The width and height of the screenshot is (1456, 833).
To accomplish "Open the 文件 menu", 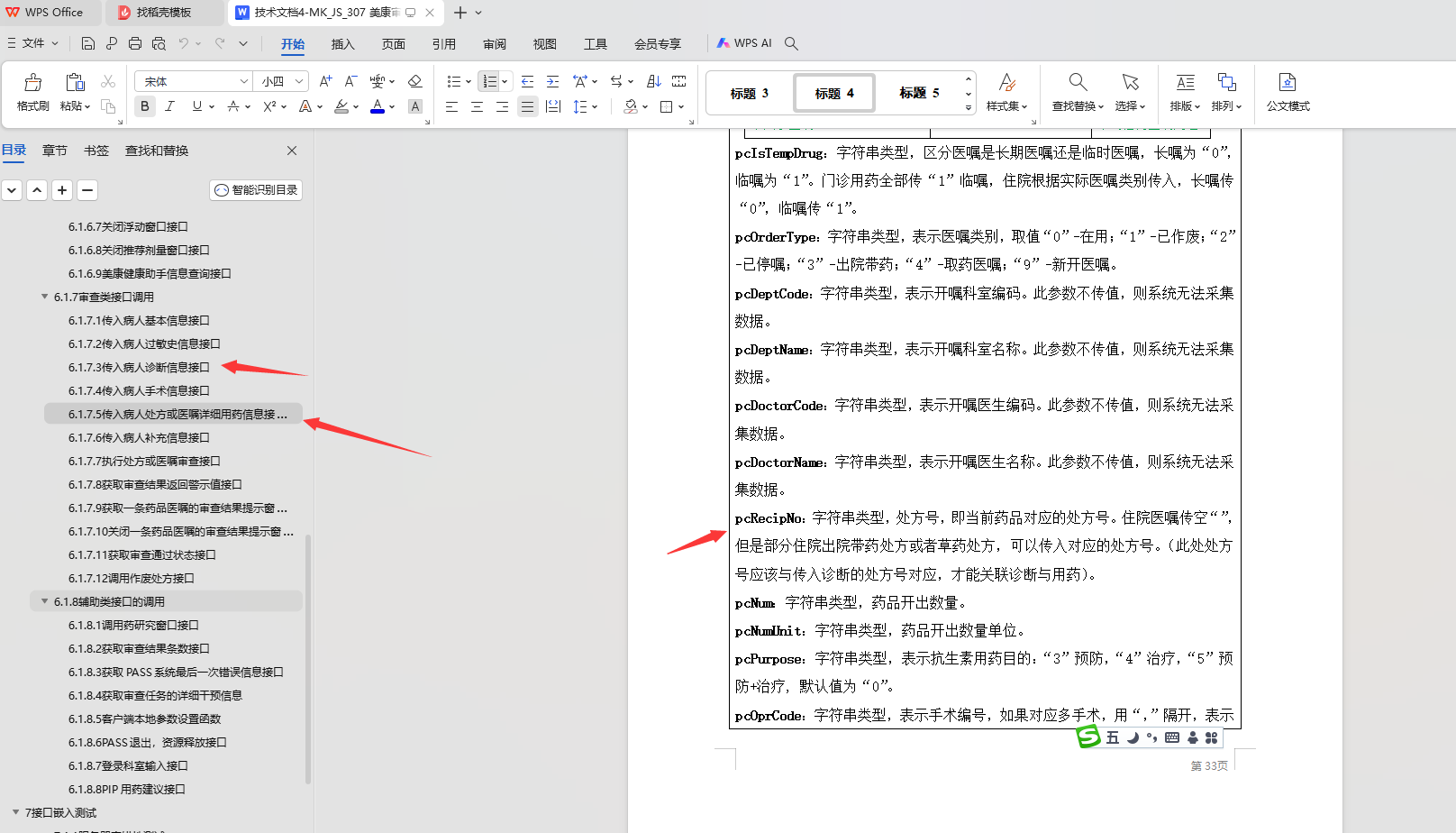I will [33, 43].
